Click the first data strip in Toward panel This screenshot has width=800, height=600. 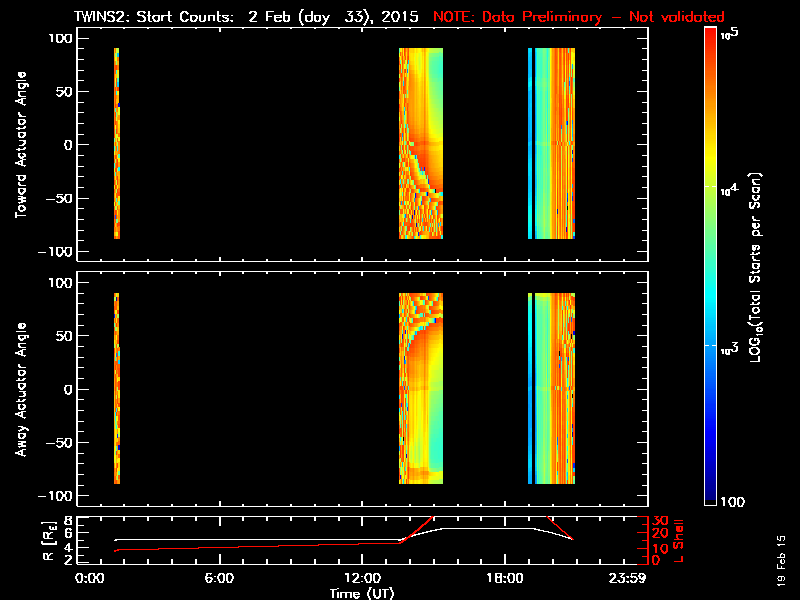coord(117,143)
